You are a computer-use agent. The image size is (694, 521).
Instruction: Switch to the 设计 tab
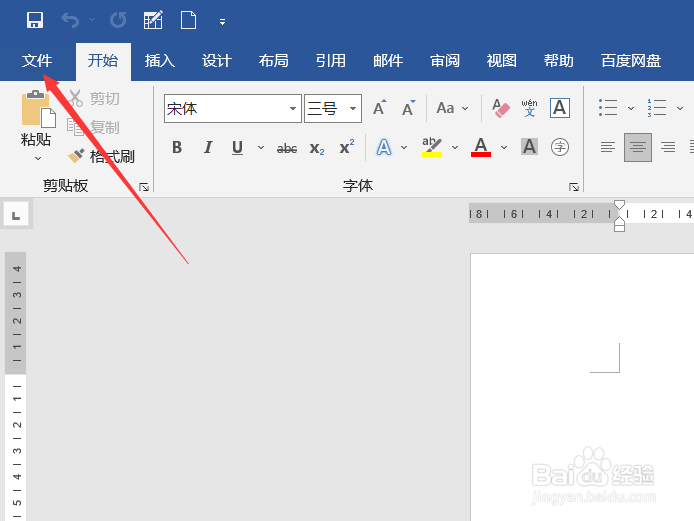tap(217, 61)
